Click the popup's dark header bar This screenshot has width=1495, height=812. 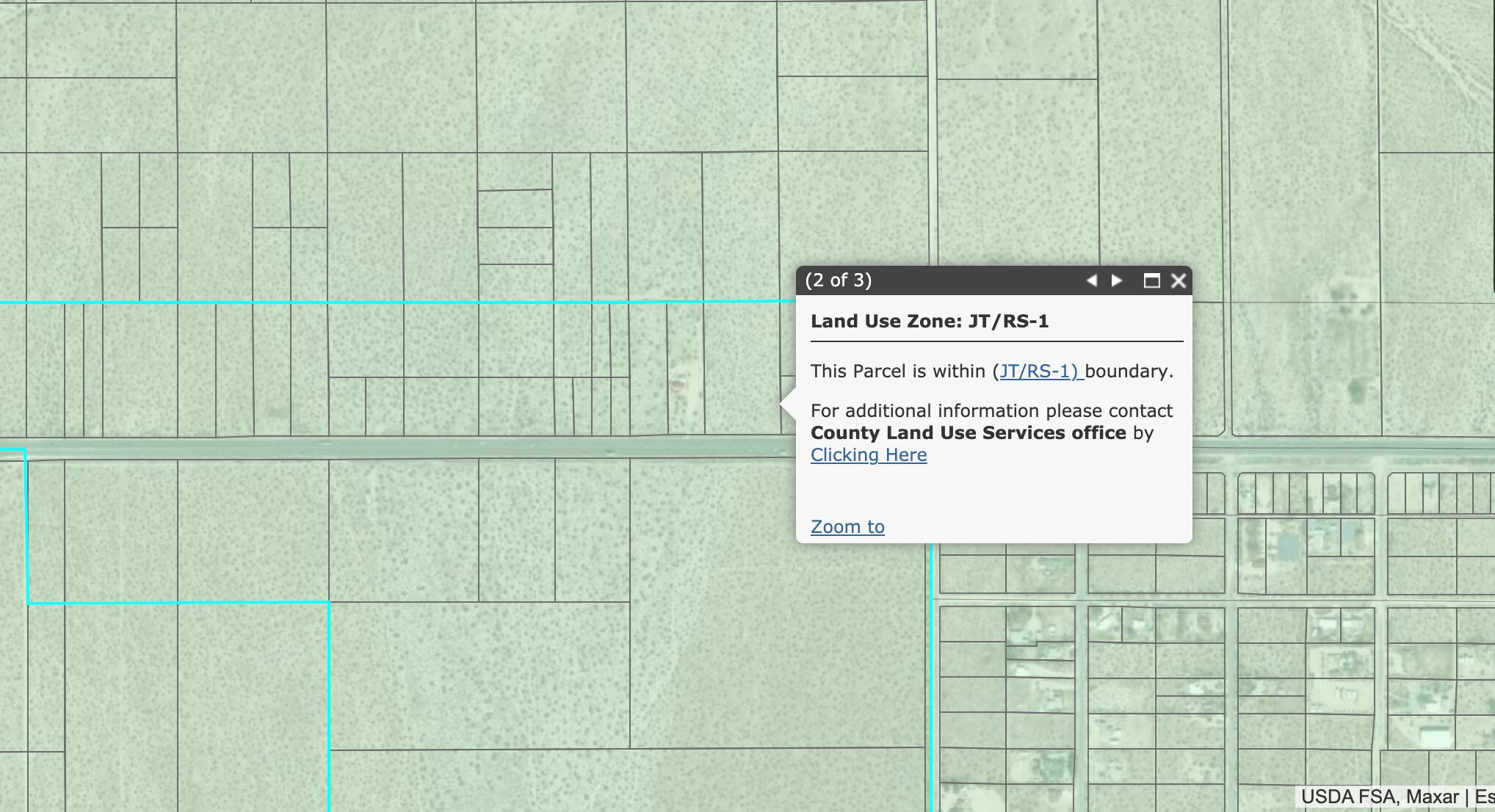point(977,280)
